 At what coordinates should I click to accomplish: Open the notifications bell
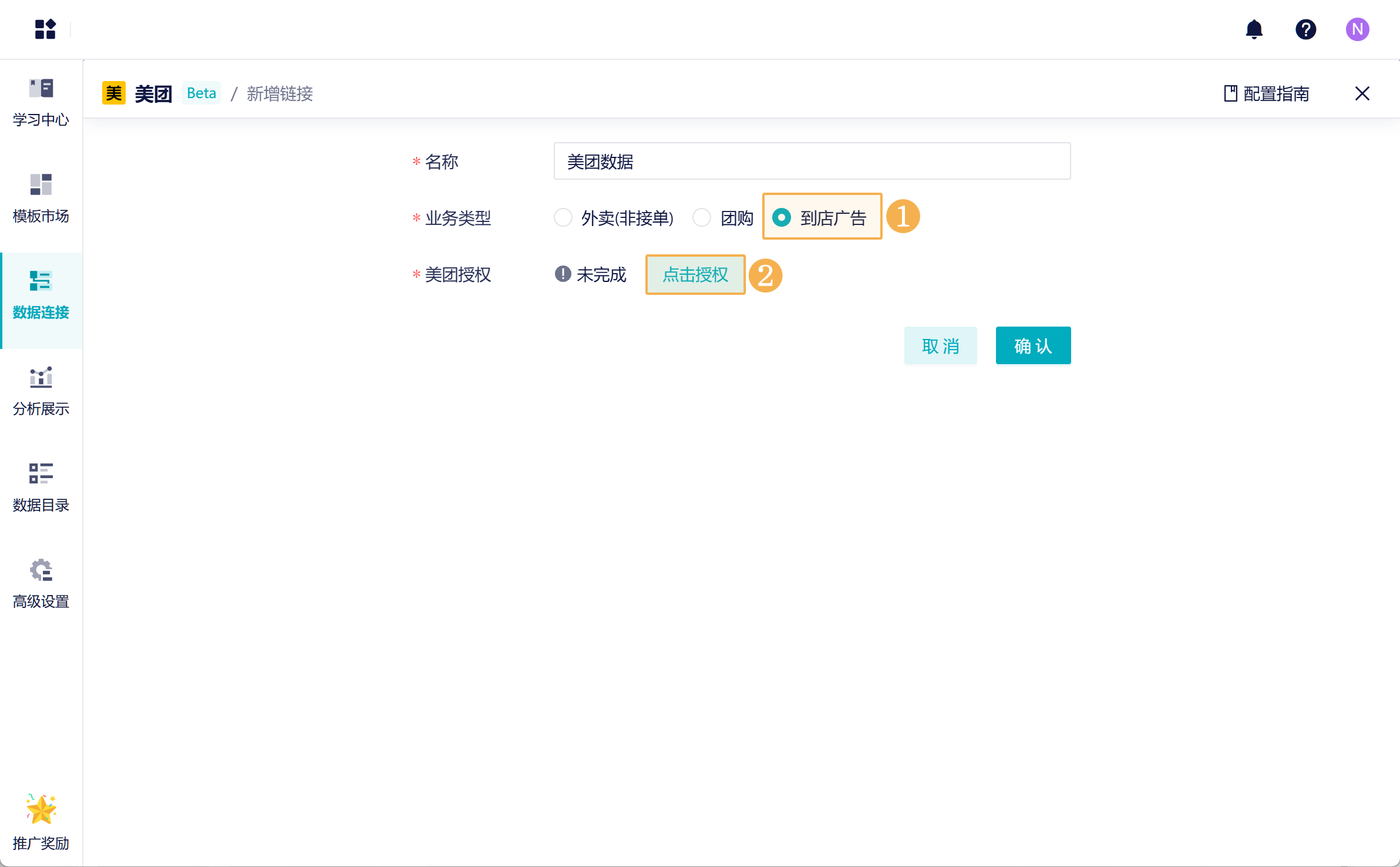1254,29
